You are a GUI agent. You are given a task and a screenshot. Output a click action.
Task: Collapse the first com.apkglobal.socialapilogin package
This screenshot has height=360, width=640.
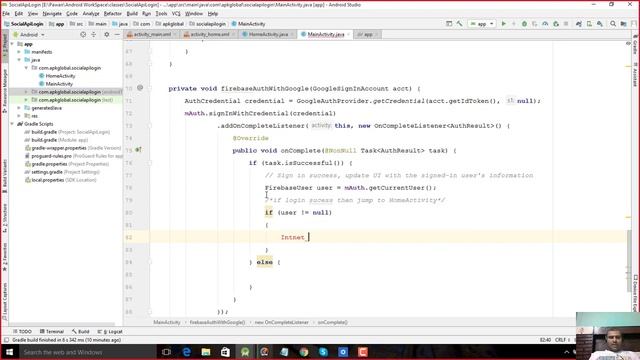point(26,68)
